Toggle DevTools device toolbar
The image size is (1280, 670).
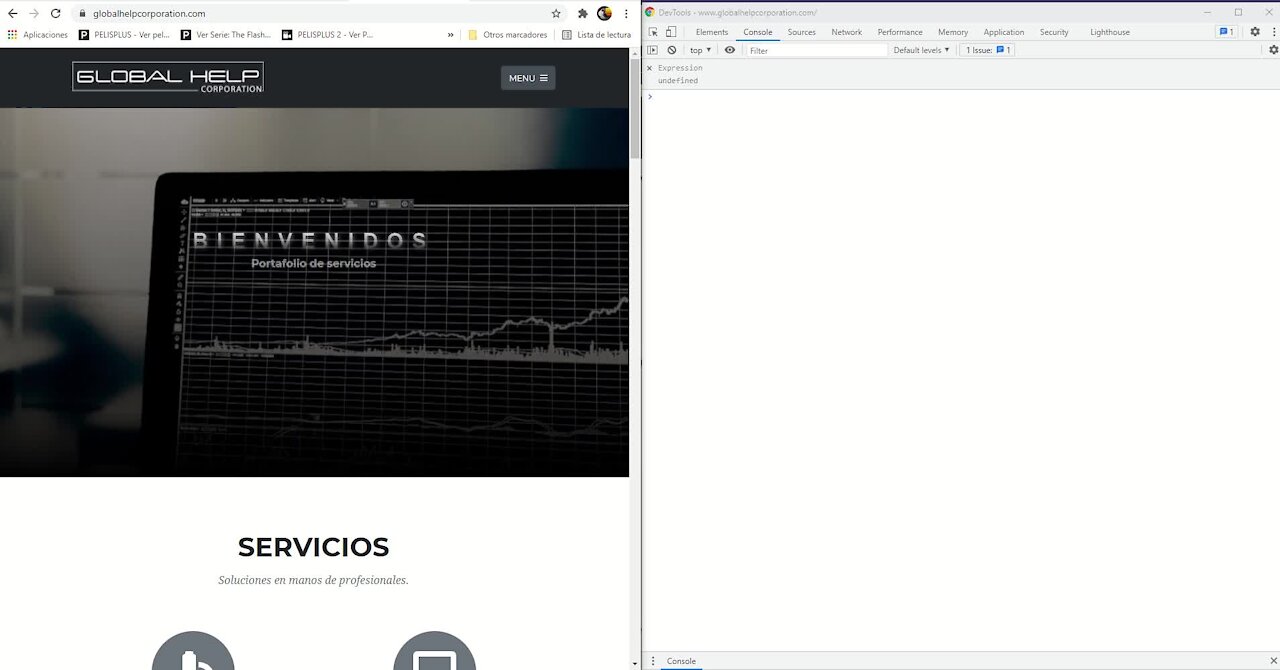[x=671, y=32]
